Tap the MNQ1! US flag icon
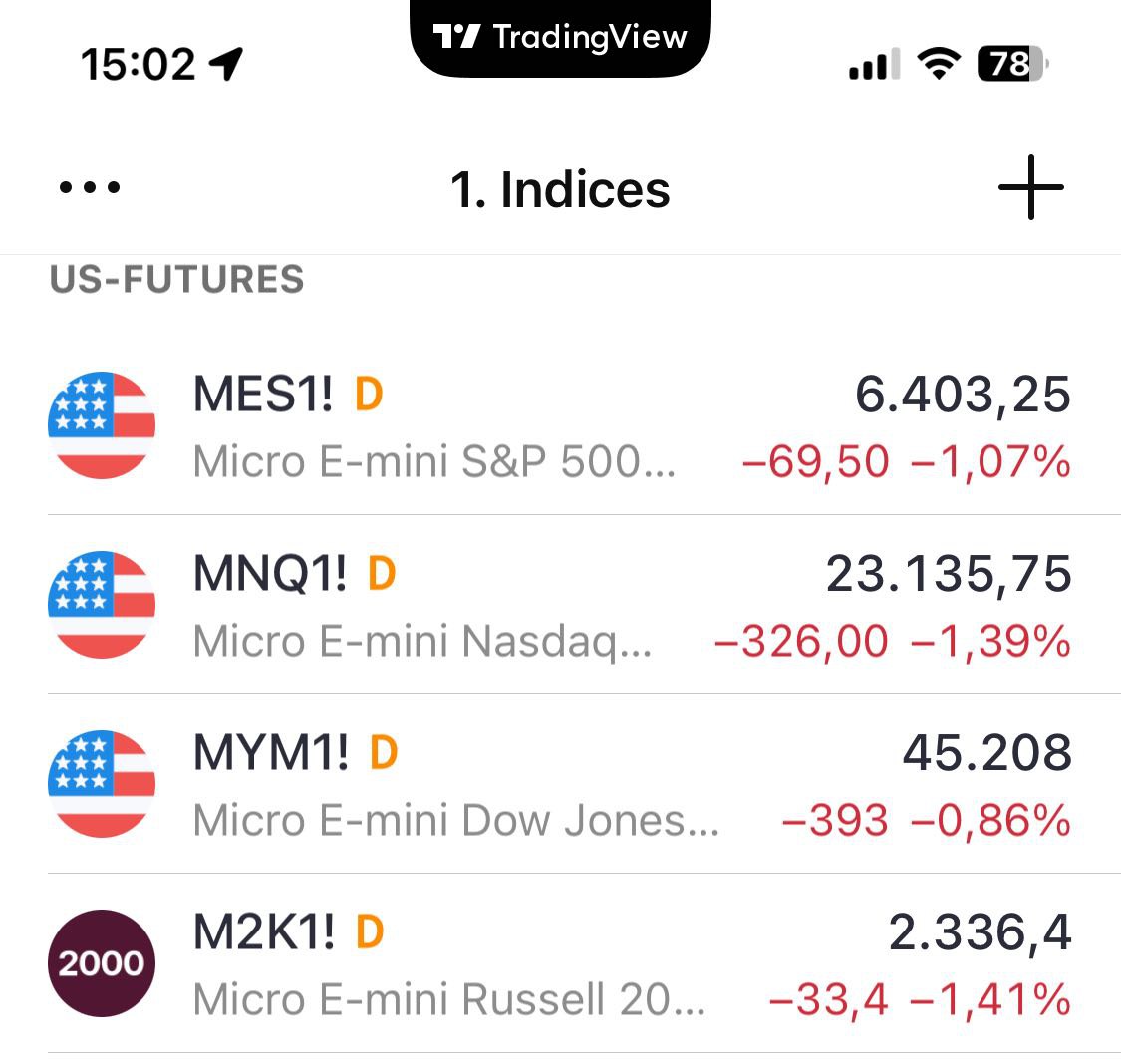 click(102, 605)
